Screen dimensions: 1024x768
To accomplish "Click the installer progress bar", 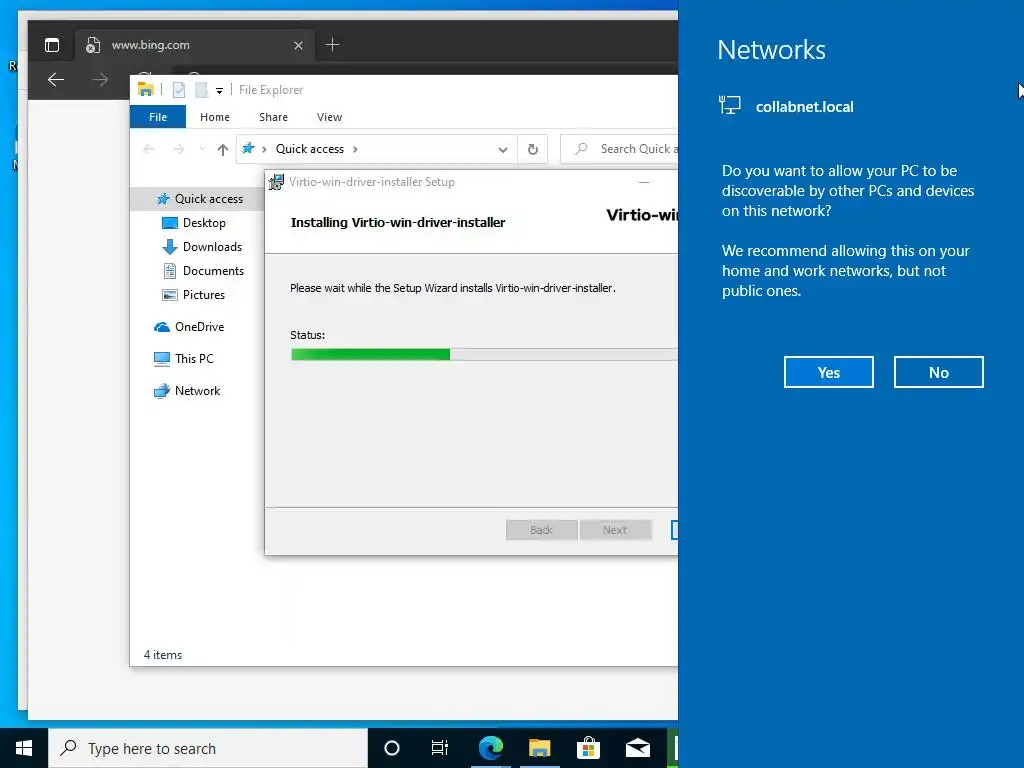I will pos(484,354).
